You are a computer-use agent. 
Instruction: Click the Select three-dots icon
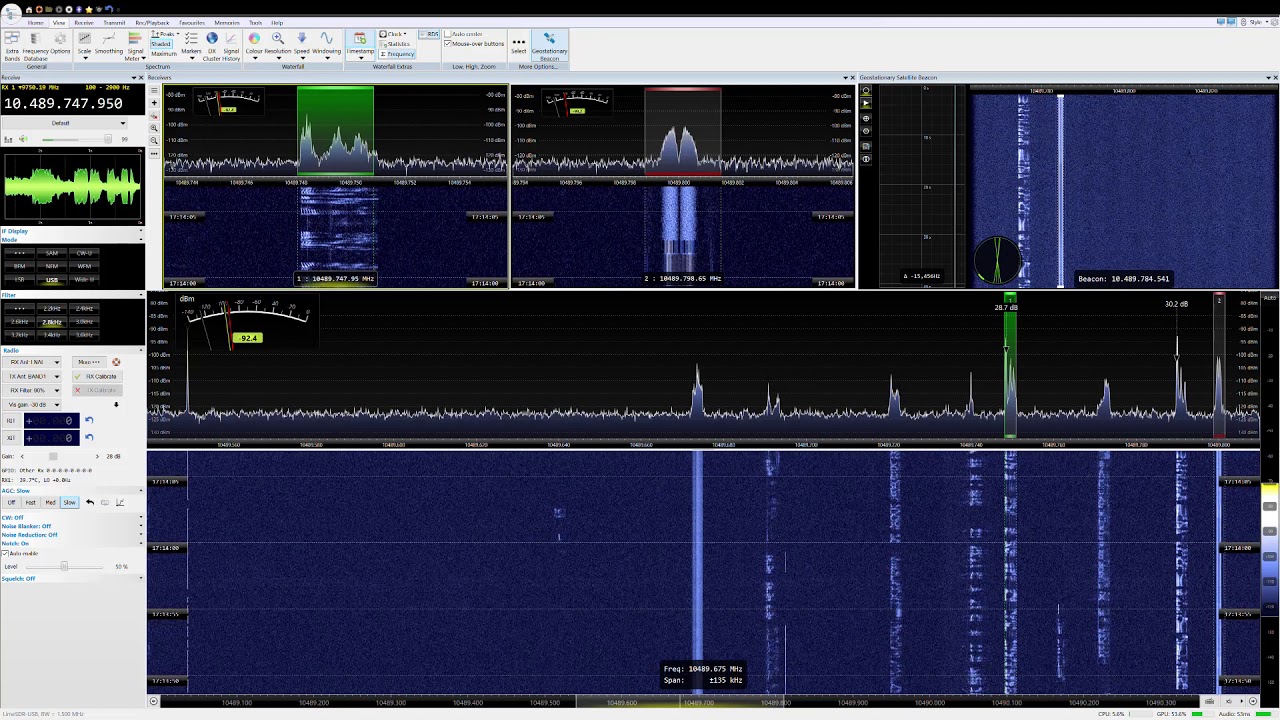tap(518, 44)
